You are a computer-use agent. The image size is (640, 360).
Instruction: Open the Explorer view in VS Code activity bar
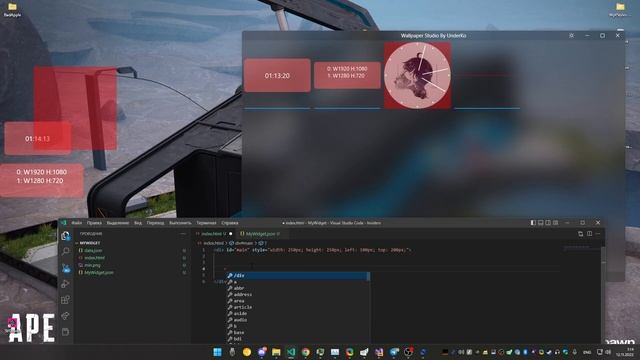pyautogui.click(x=65, y=236)
